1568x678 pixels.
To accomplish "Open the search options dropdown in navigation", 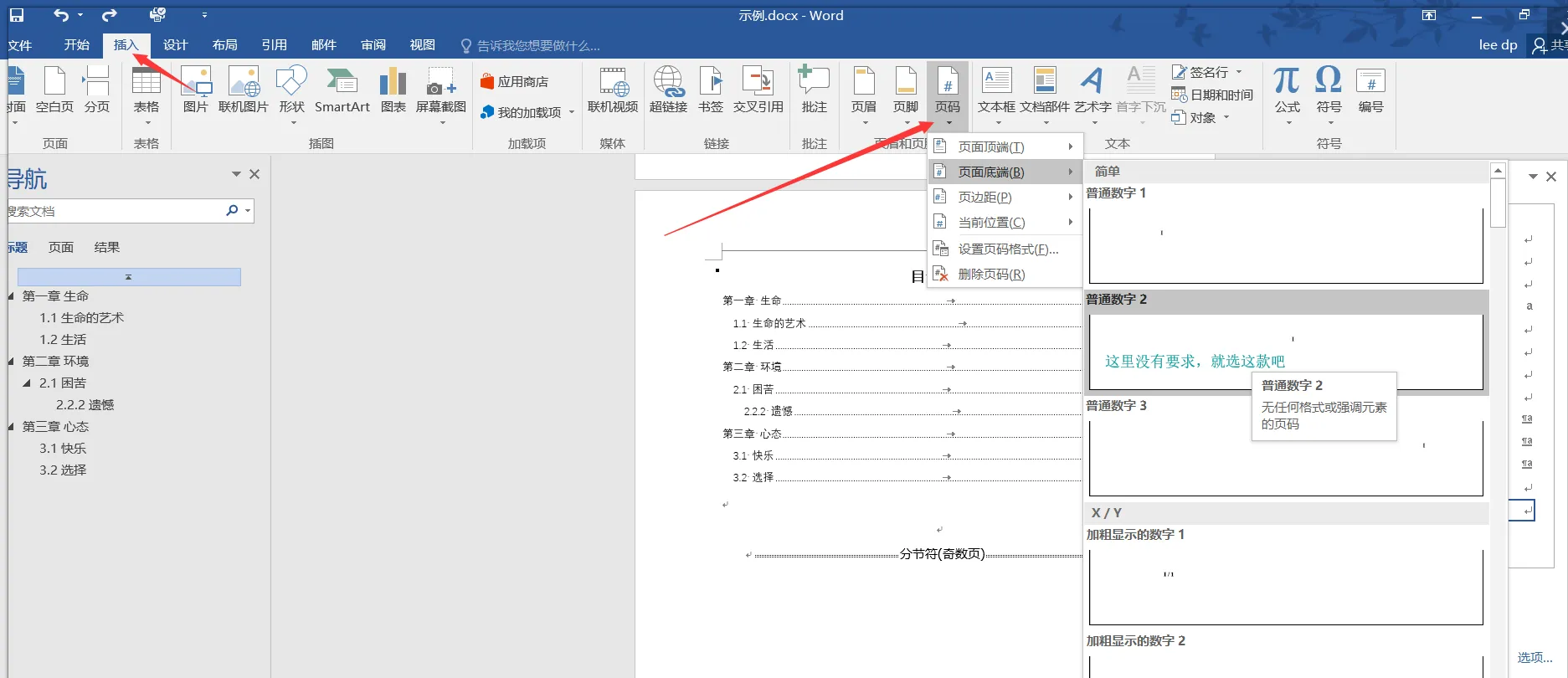I will [248, 211].
